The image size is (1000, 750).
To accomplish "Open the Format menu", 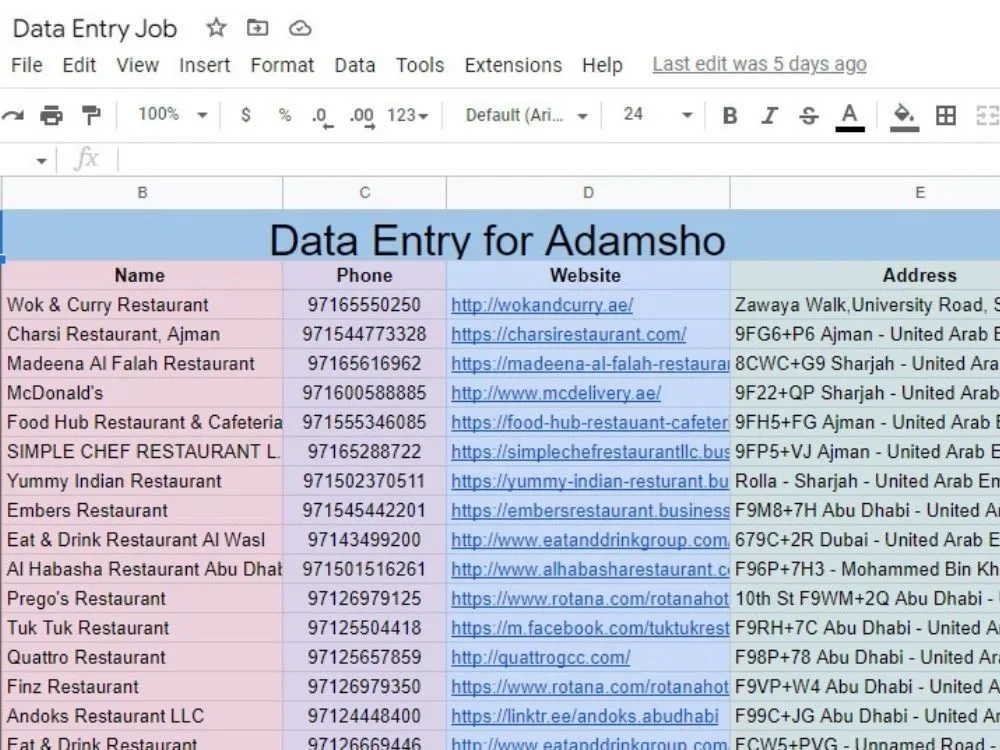I will coord(282,65).
